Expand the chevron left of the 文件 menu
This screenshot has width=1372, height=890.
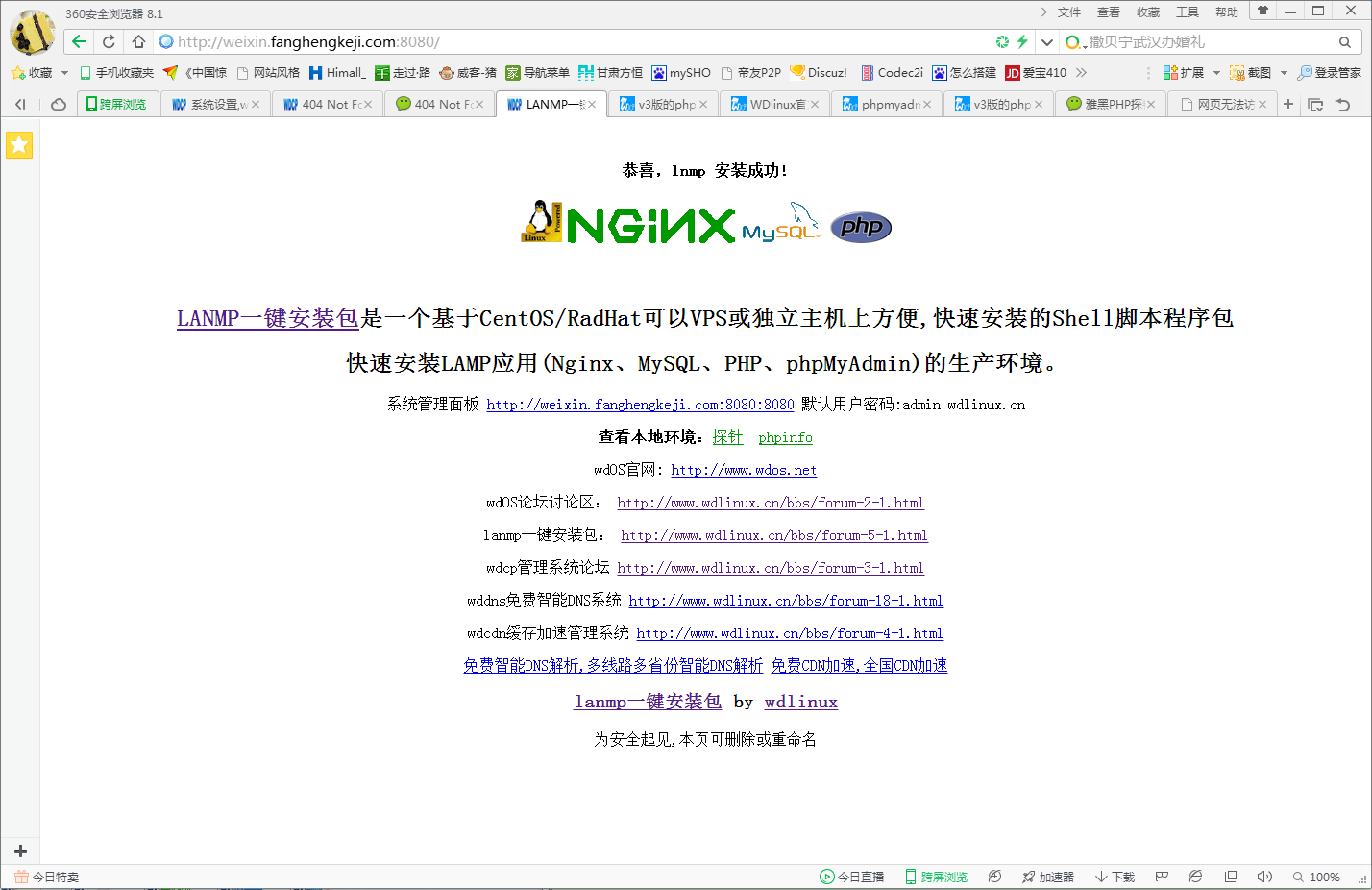(x=1044, y=12)
